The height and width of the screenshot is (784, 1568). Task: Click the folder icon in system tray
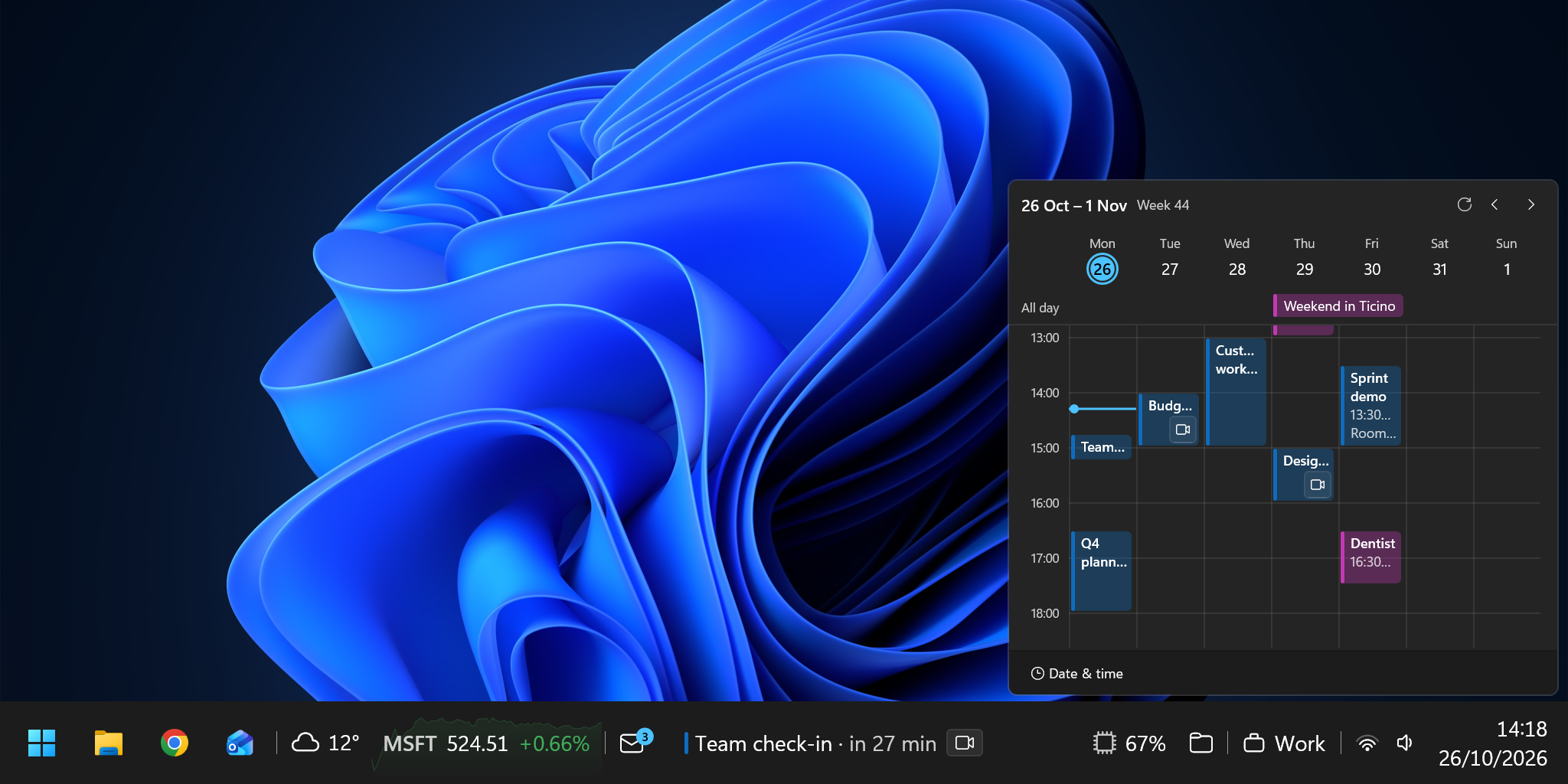pyautogui.click(x=1200, y=743)
